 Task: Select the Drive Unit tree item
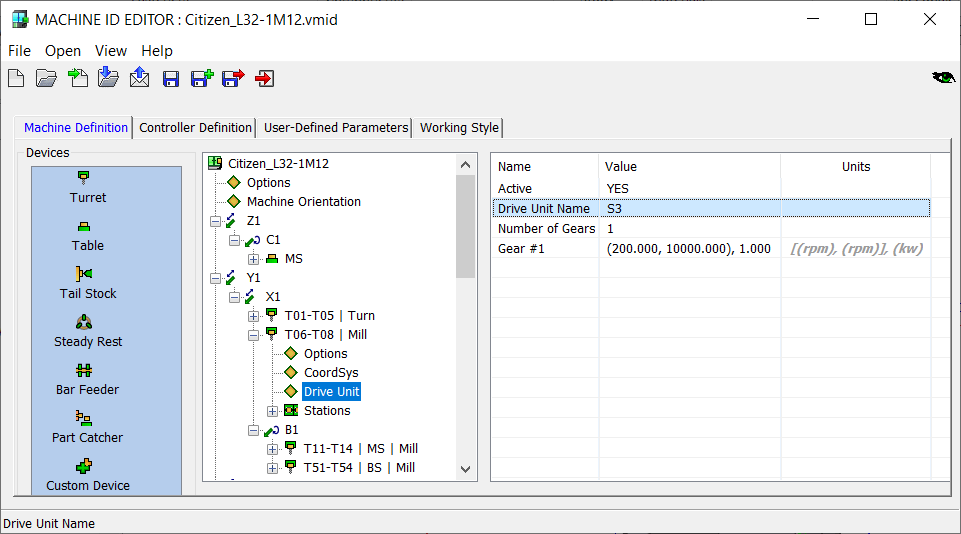pyautogui.click(x=332, y=392)
